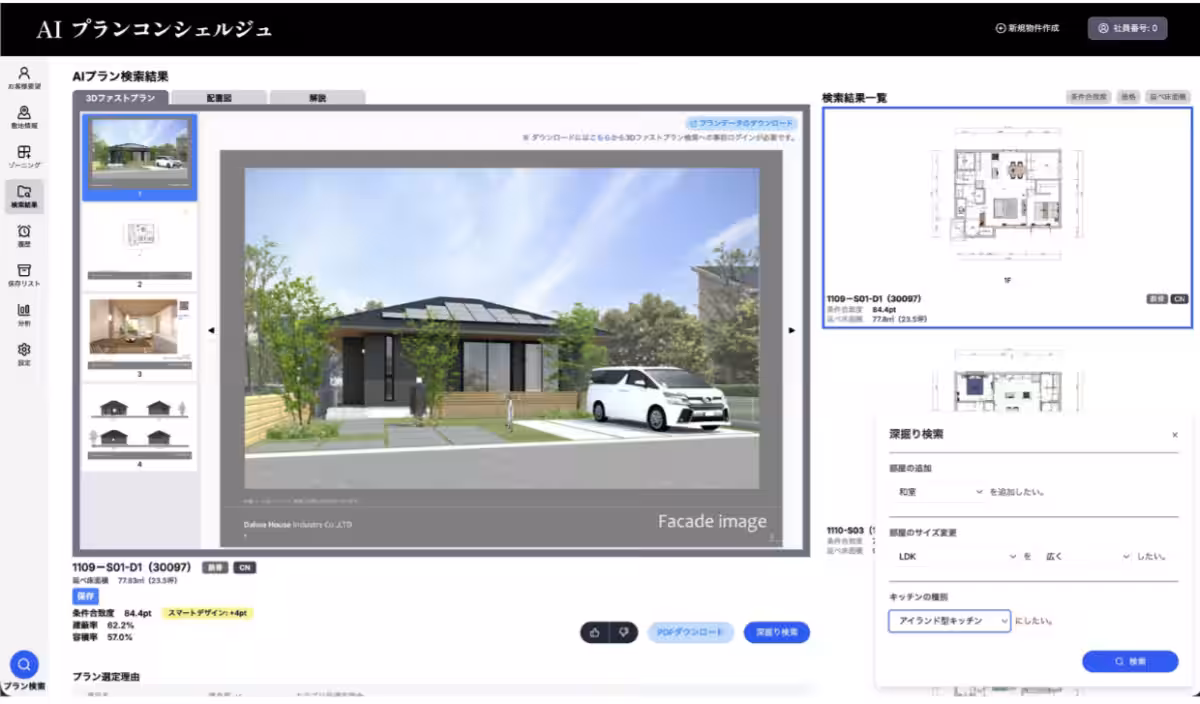Click the blue プラン検索 magnifier icon

point(24,664)
